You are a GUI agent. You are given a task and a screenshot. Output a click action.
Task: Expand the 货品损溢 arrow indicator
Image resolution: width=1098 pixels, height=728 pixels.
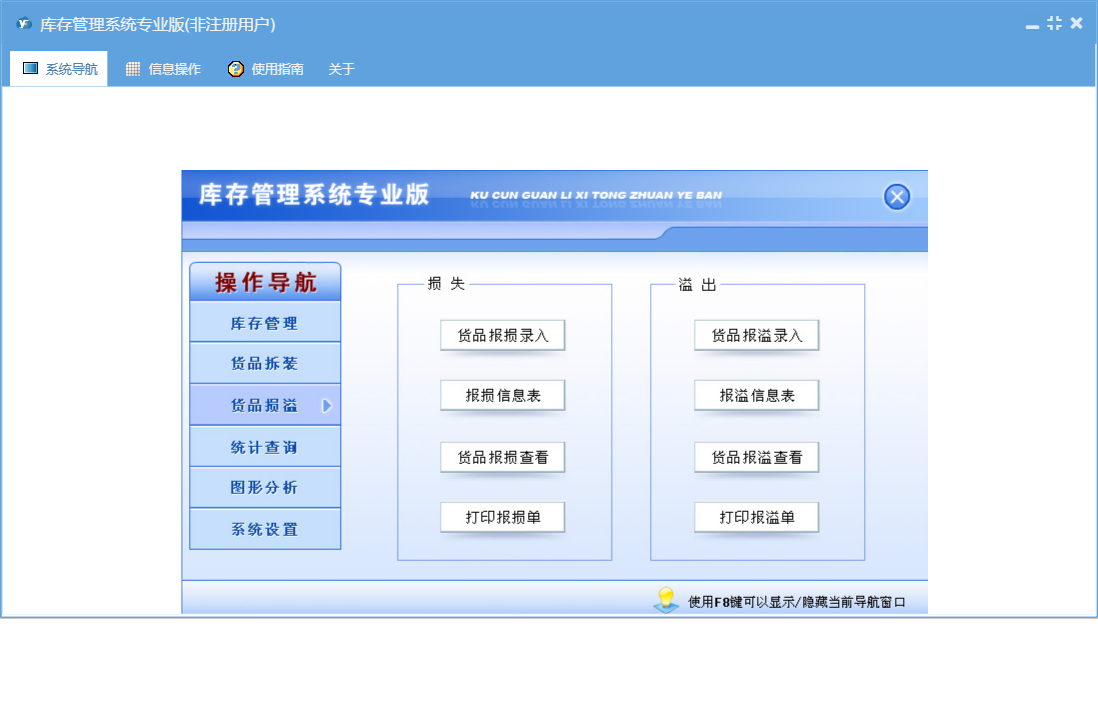[326, 406]
